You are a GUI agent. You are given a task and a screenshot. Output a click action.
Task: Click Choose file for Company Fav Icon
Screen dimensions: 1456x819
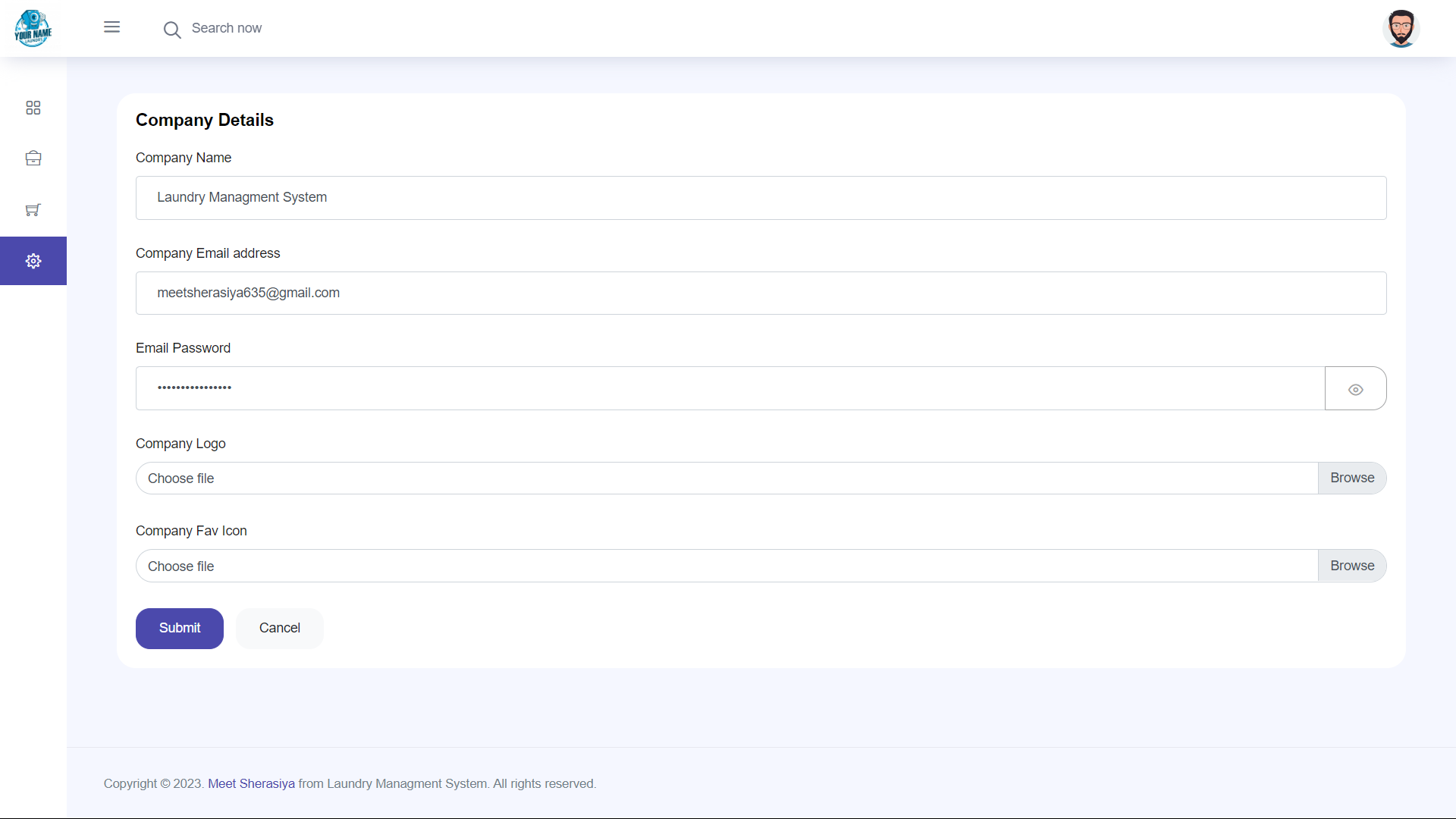click(x=726, y=566)
